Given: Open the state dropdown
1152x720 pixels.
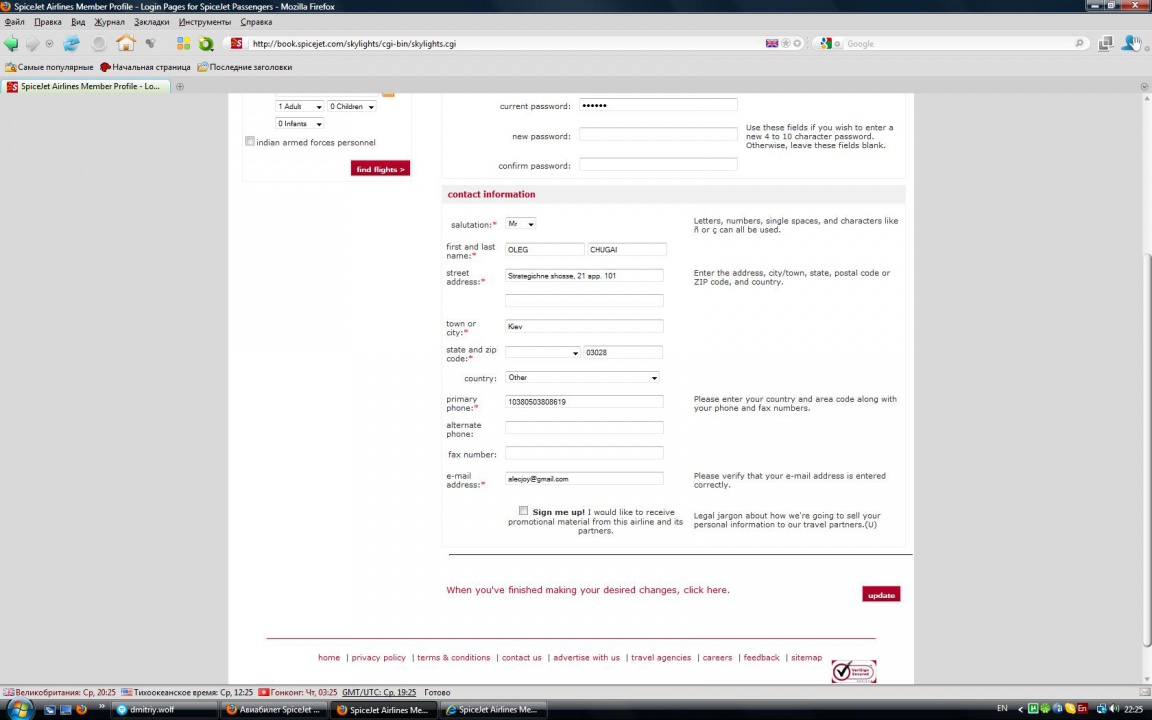Looking at the screenshot, I should click(542, 353).
